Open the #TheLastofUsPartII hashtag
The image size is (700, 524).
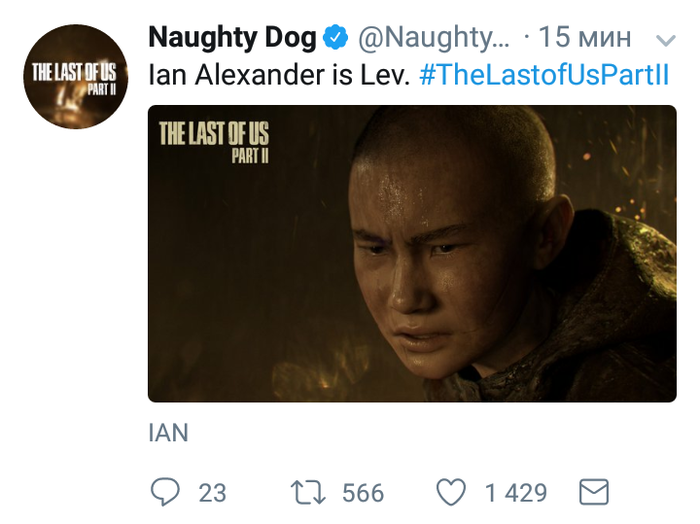tap(543, 76)
